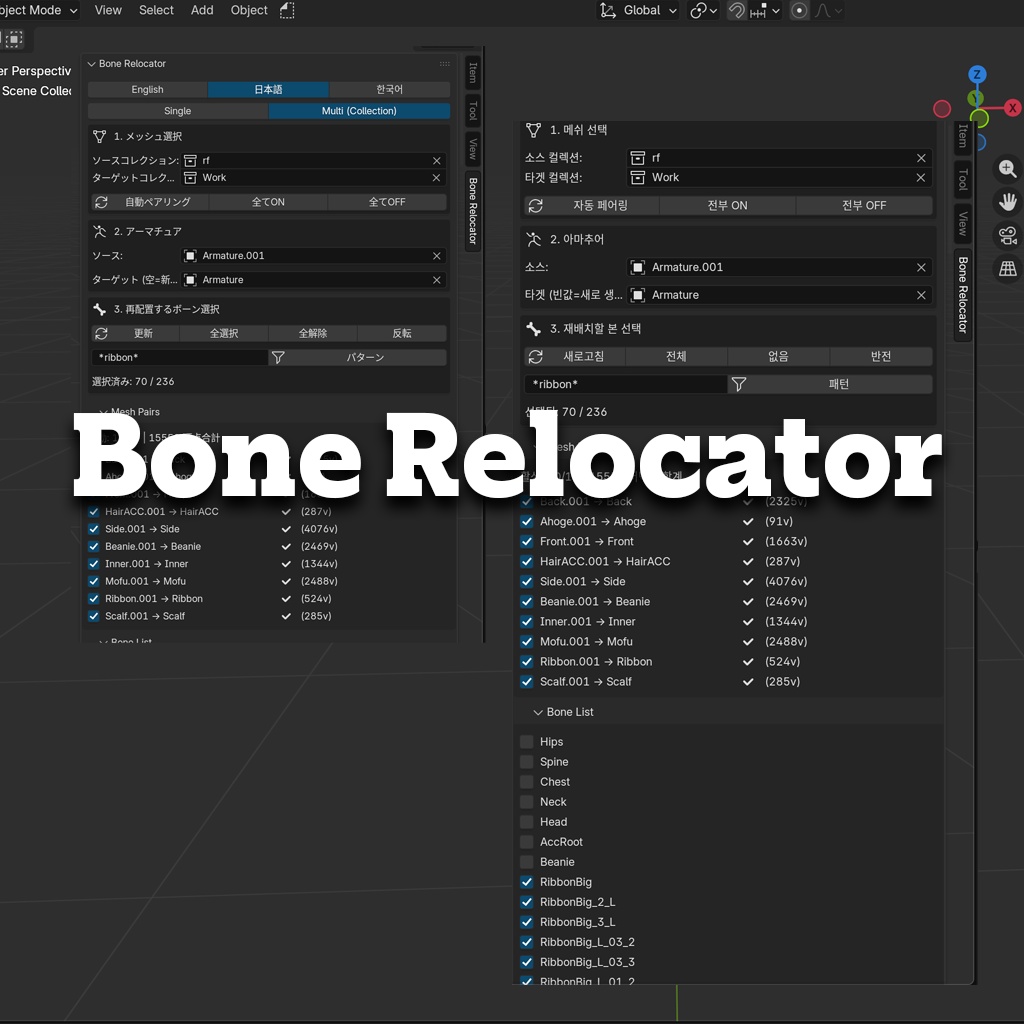Open the Object menu in the header
The width and height of the screenshot is (1024, 1024).
point(249,10)
